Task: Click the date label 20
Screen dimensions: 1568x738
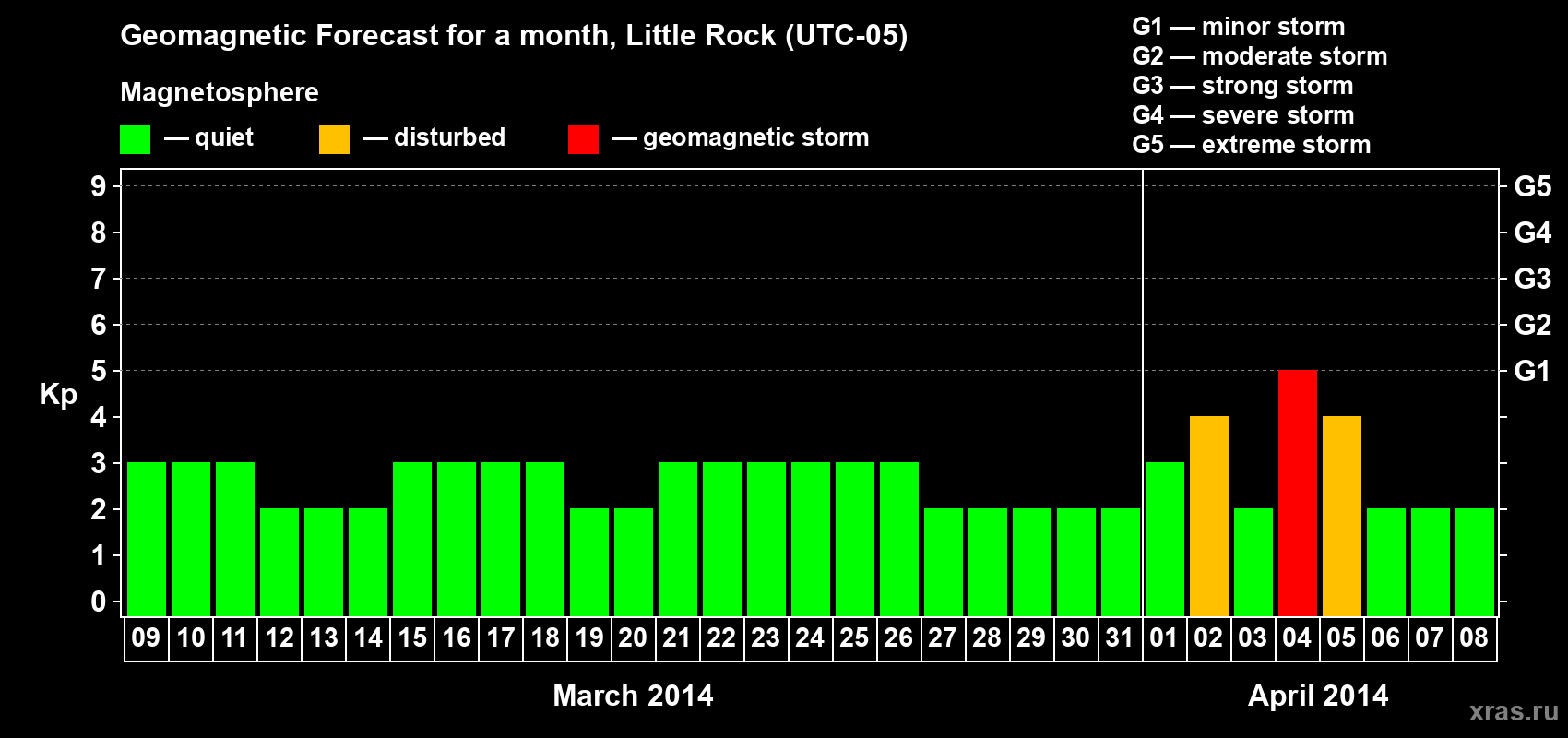Action: 633,637
